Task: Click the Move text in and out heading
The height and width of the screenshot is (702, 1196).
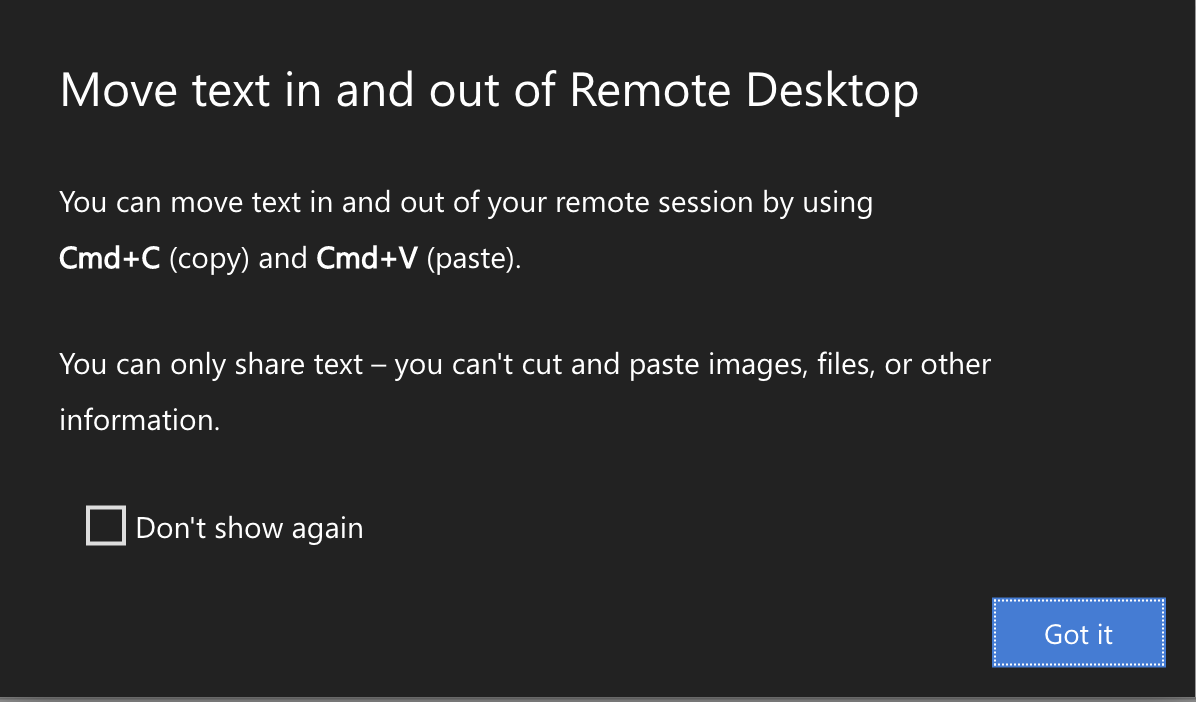Action: point(489,91)
